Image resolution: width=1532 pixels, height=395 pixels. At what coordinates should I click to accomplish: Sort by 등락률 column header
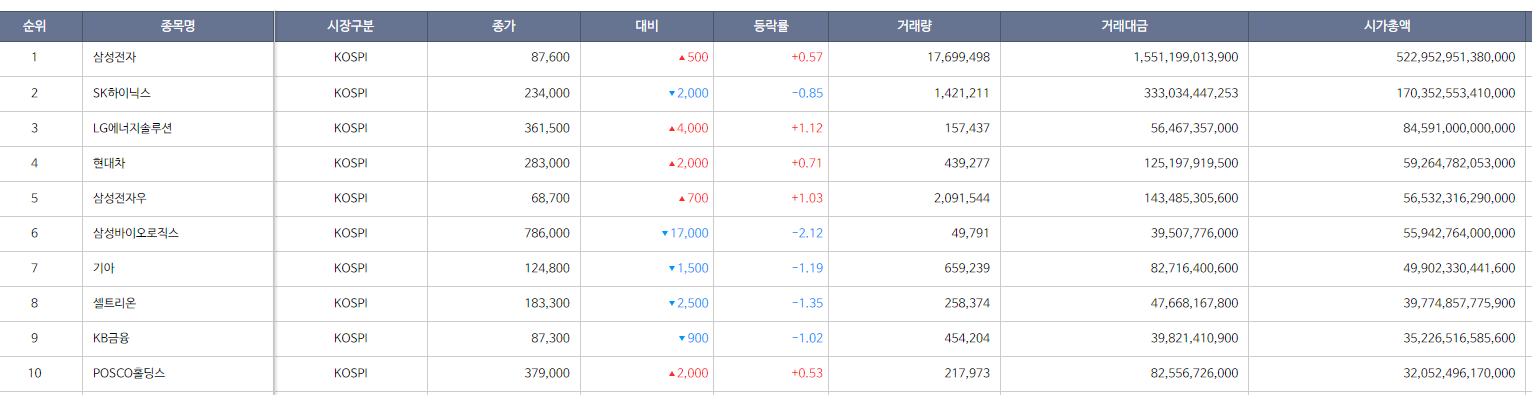coord(771,26)
